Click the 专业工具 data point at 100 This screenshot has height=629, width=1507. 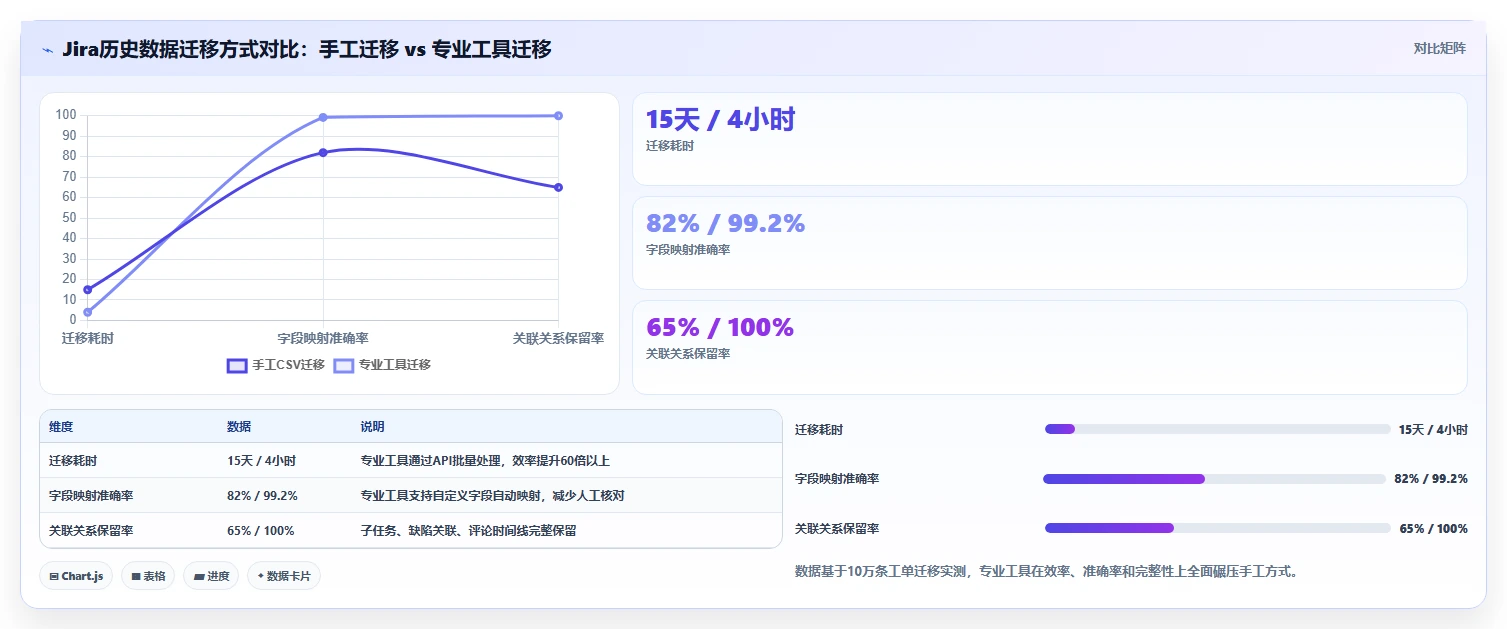(x=558, y=115)
